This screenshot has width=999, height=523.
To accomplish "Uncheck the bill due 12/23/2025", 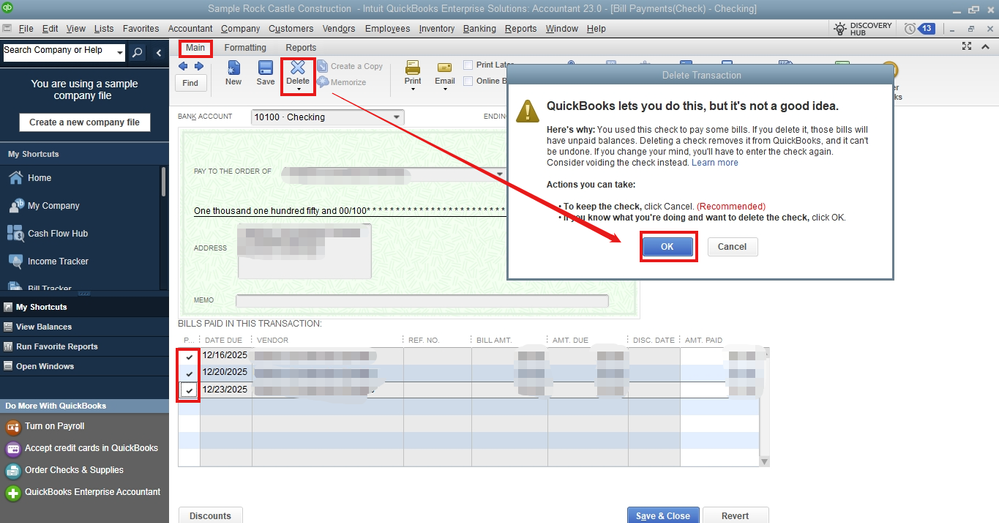I will coord(189,390).
